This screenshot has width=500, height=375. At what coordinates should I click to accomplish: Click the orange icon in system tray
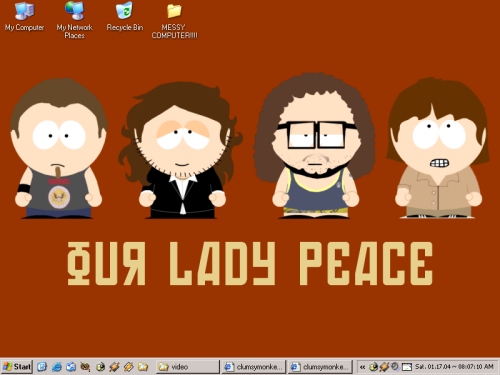(x=384, y=367)
